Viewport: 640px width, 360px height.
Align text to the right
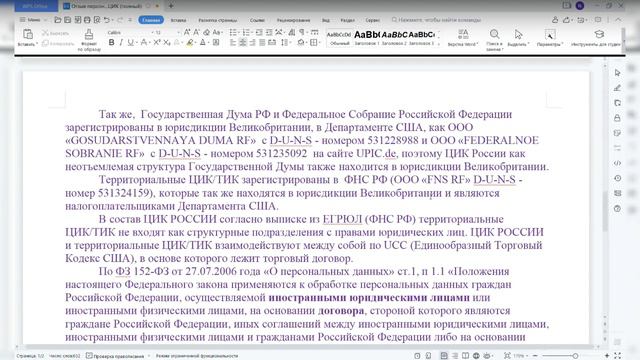click(252, 42)
